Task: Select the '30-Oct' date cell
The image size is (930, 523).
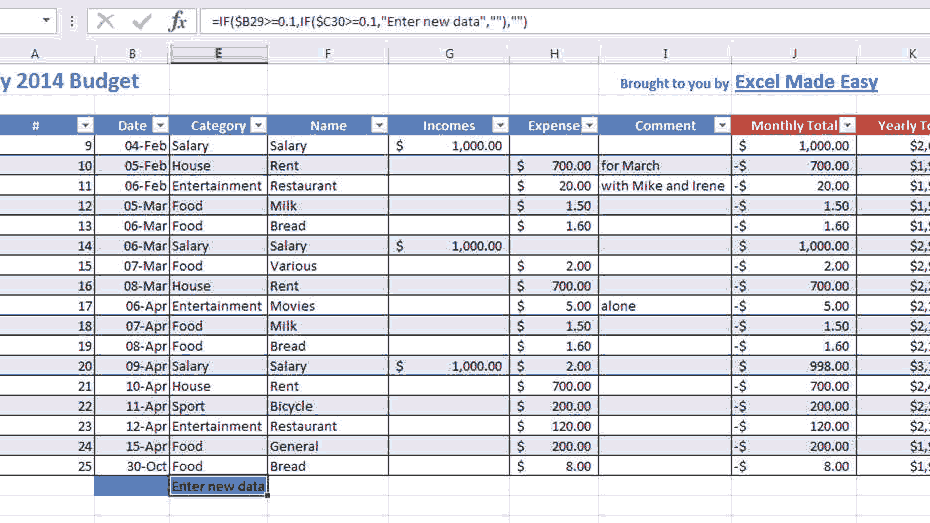Action: (132, 466)
